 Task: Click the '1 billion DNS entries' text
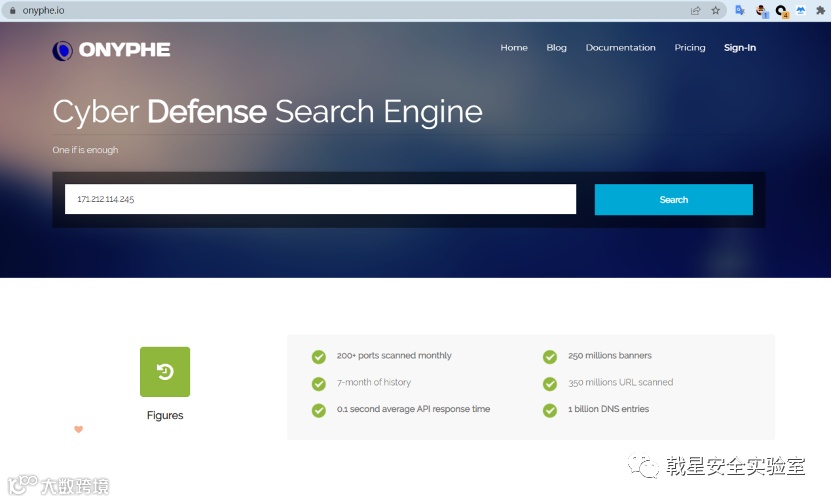[608, 409]
